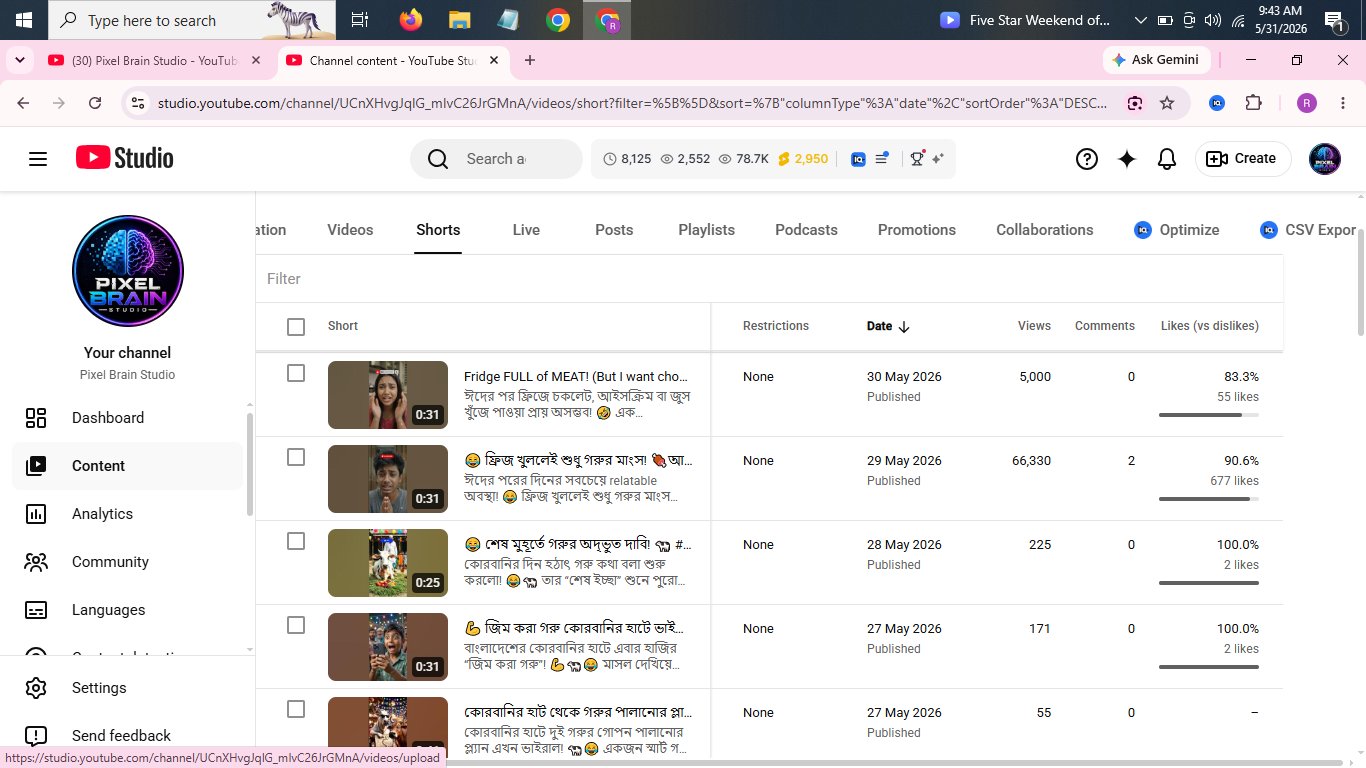
Task: Bookmark this page with the star icon
Action: (1166, 103)
